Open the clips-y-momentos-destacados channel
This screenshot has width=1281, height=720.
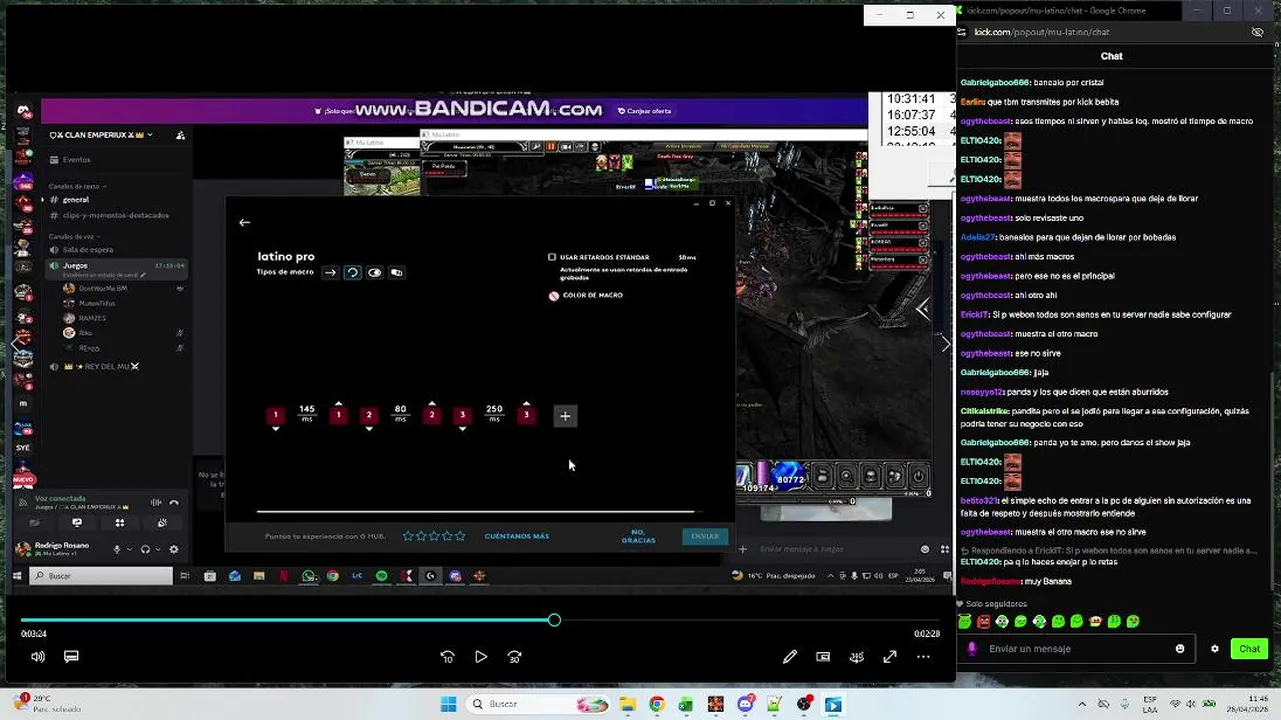(115, 215)
